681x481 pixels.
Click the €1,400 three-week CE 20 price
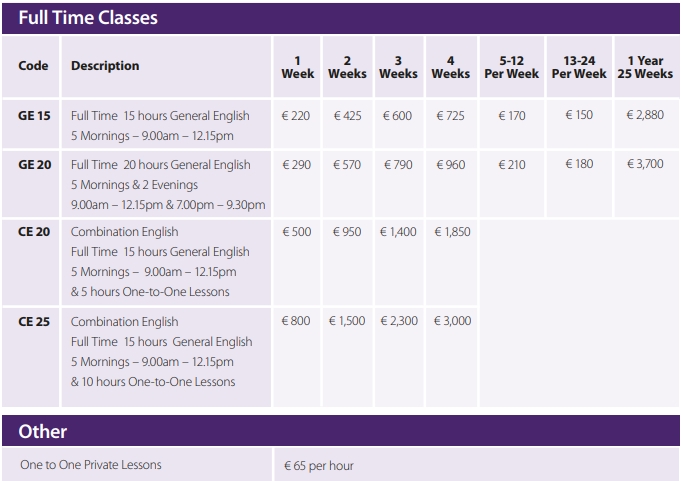coord(398,231)
